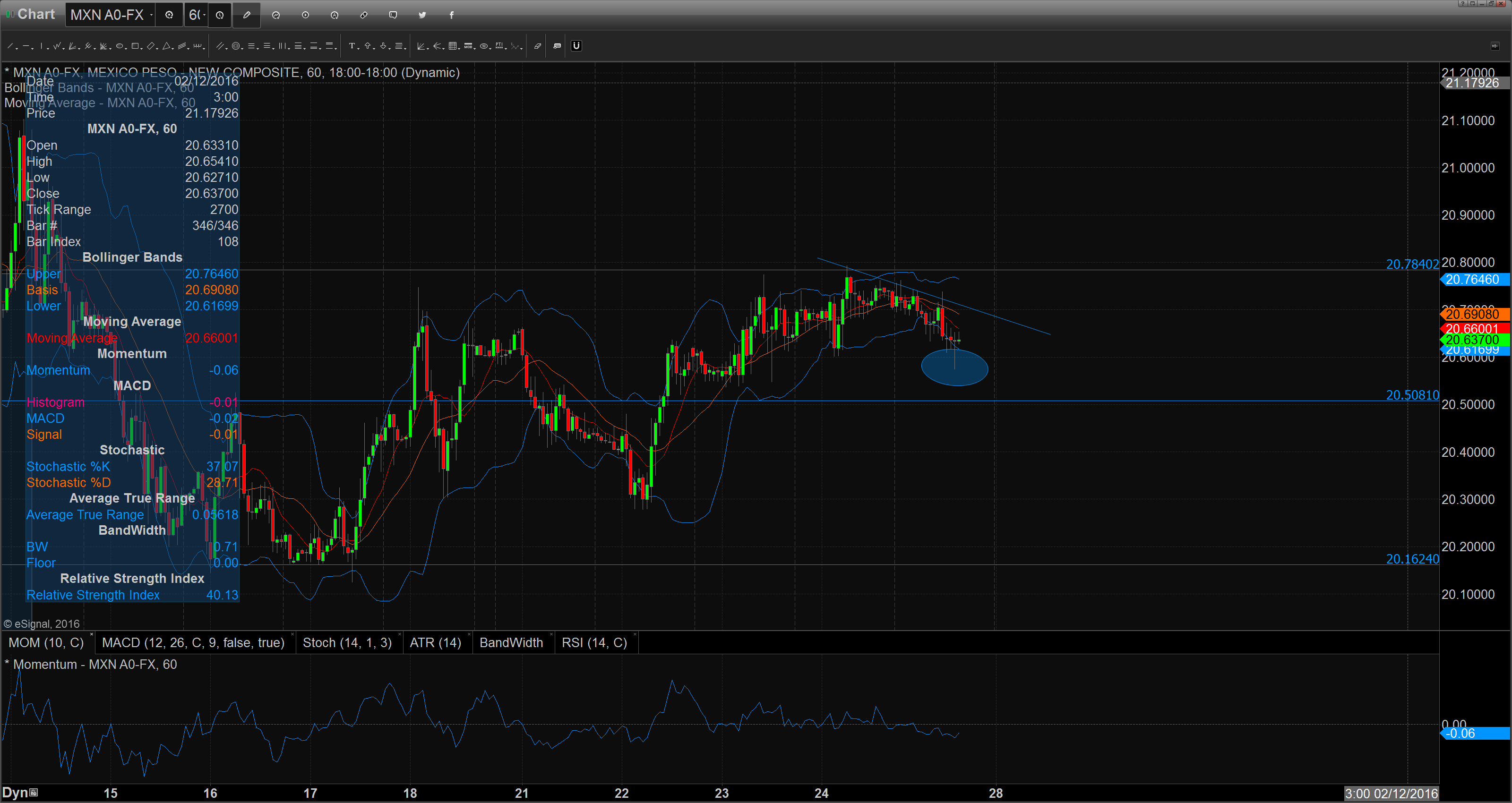The height and width of the screenshot is (803, 1512).
Task: Switch to the MACD study tab
Action: tap(193, 643)
